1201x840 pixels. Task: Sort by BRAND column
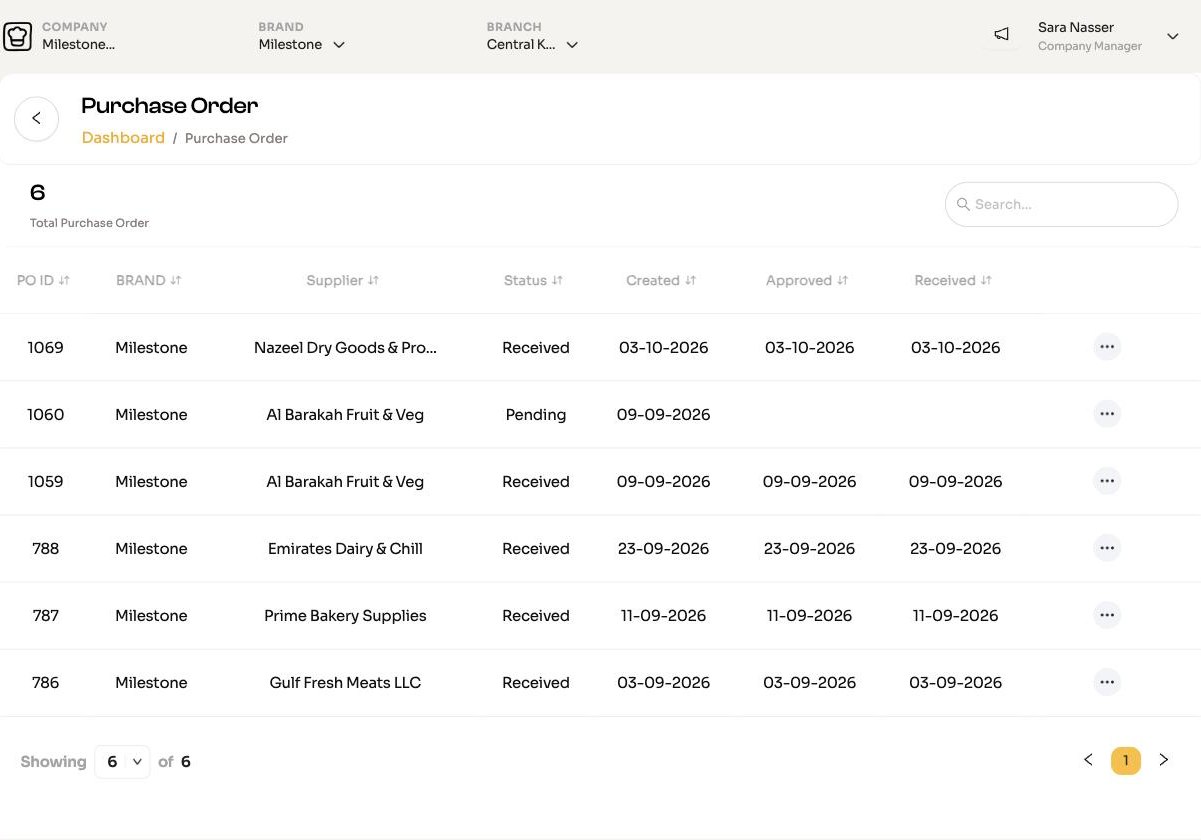pyautogui.click(x=176, y=281)
